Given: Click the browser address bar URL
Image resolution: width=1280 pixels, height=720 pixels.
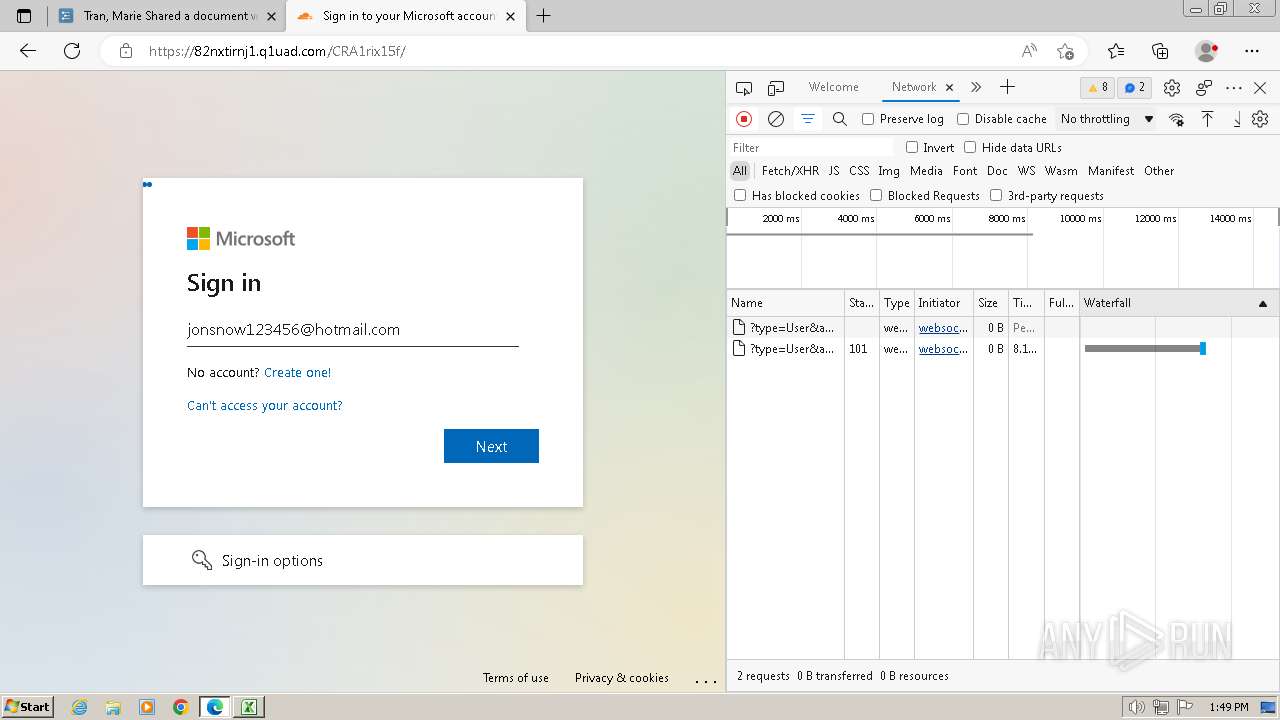Looking at the screenshot, I should [x=277, y=51].
